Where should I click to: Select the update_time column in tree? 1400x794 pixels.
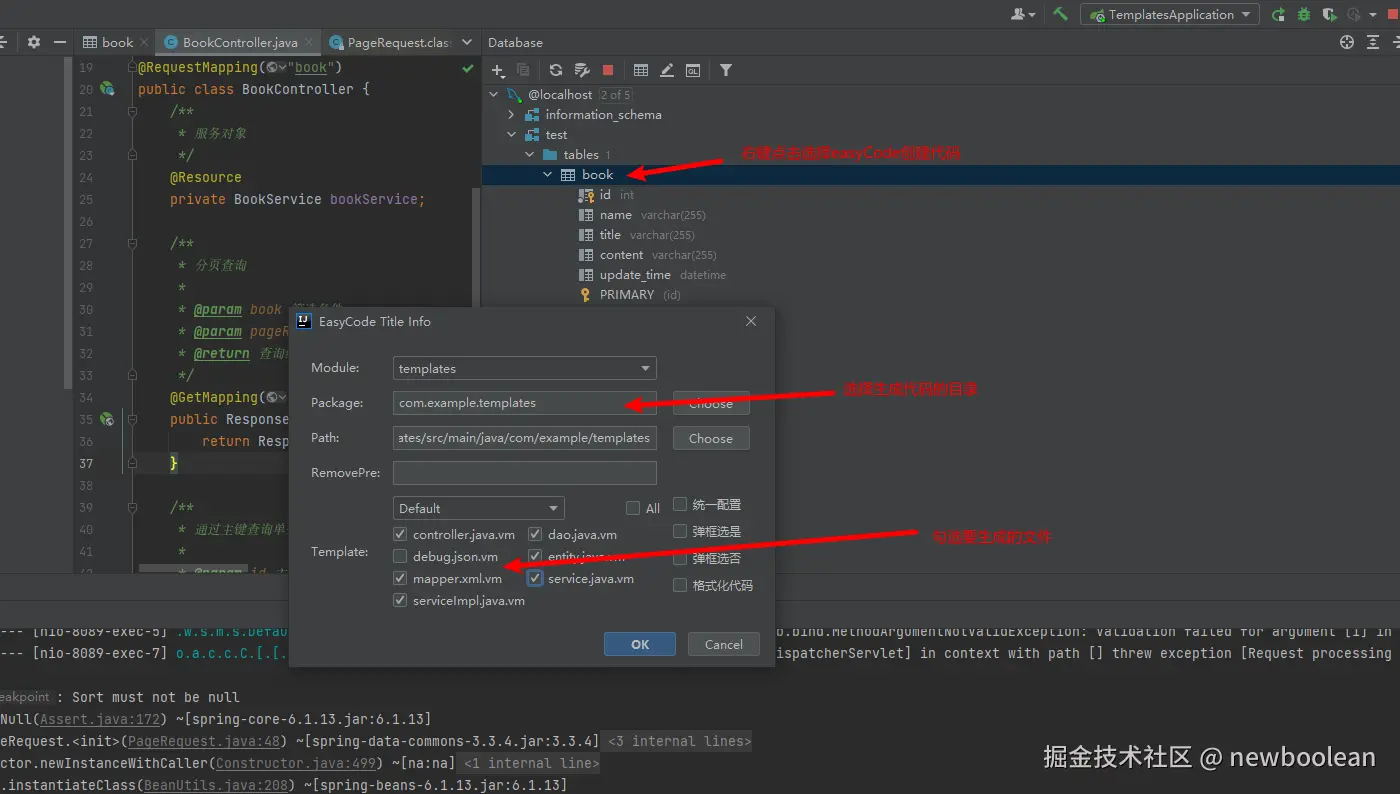coord(635,275)
